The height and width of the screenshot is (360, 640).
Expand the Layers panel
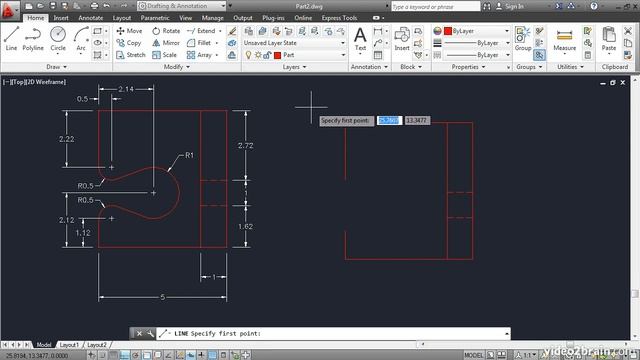[x=294, y=67]
